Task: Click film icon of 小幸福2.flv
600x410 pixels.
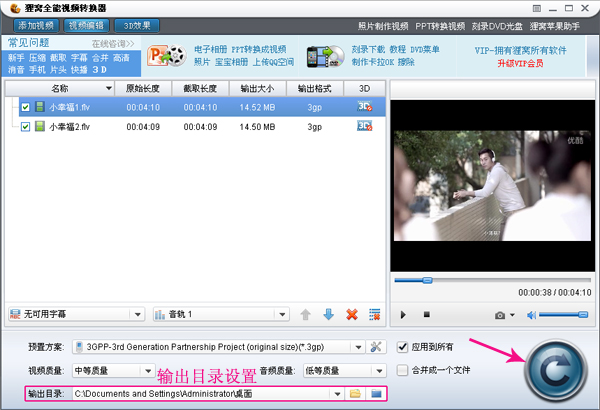Action: click(39, 126)
